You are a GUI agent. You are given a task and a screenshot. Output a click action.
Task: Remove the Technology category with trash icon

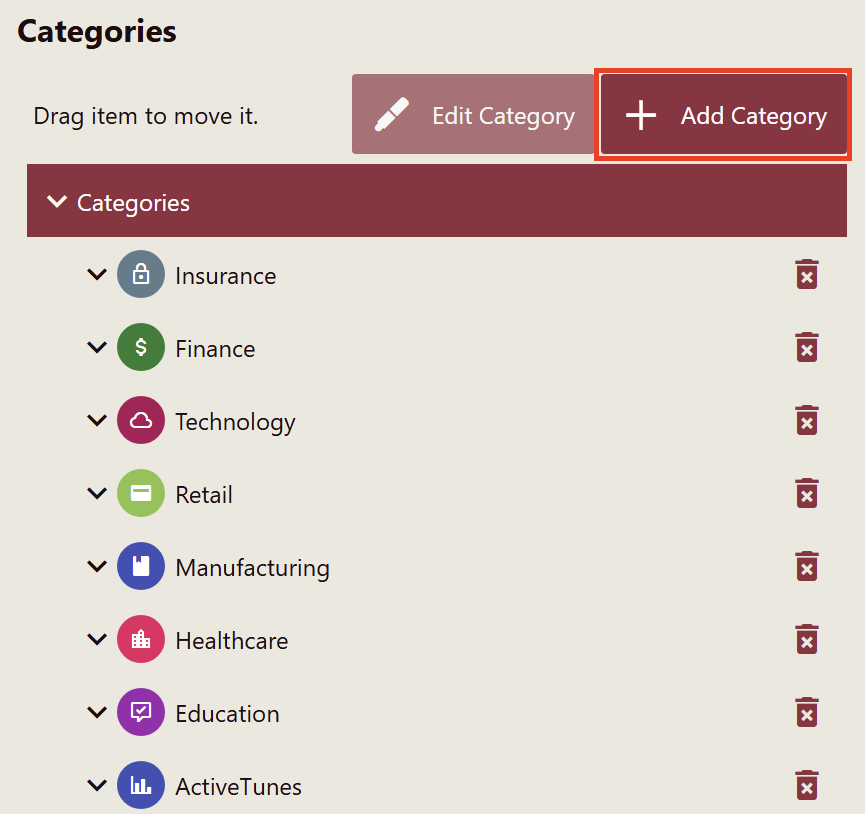pyautogui.click(x=806, y=421)
